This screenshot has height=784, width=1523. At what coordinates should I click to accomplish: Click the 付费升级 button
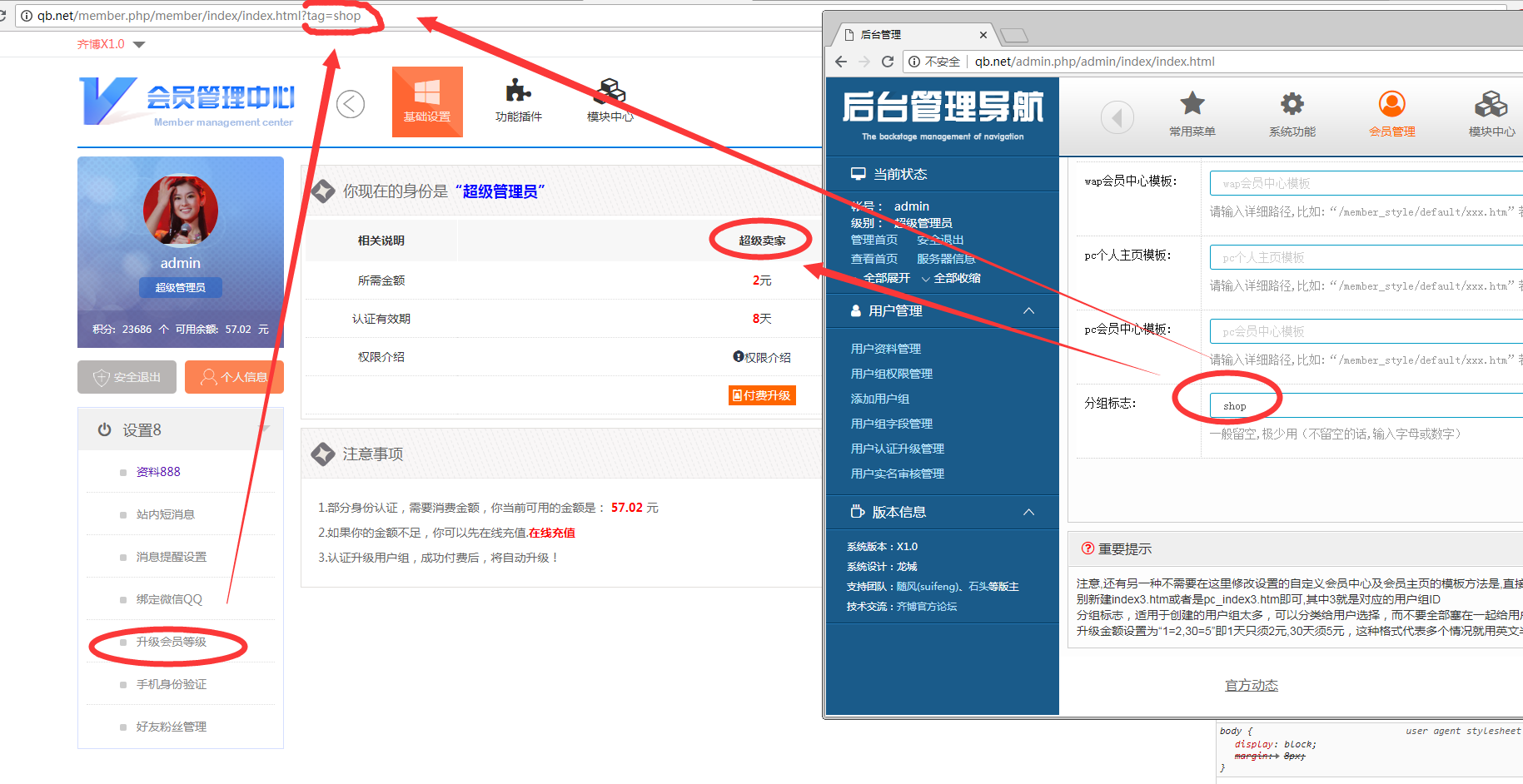coord(762,395)
